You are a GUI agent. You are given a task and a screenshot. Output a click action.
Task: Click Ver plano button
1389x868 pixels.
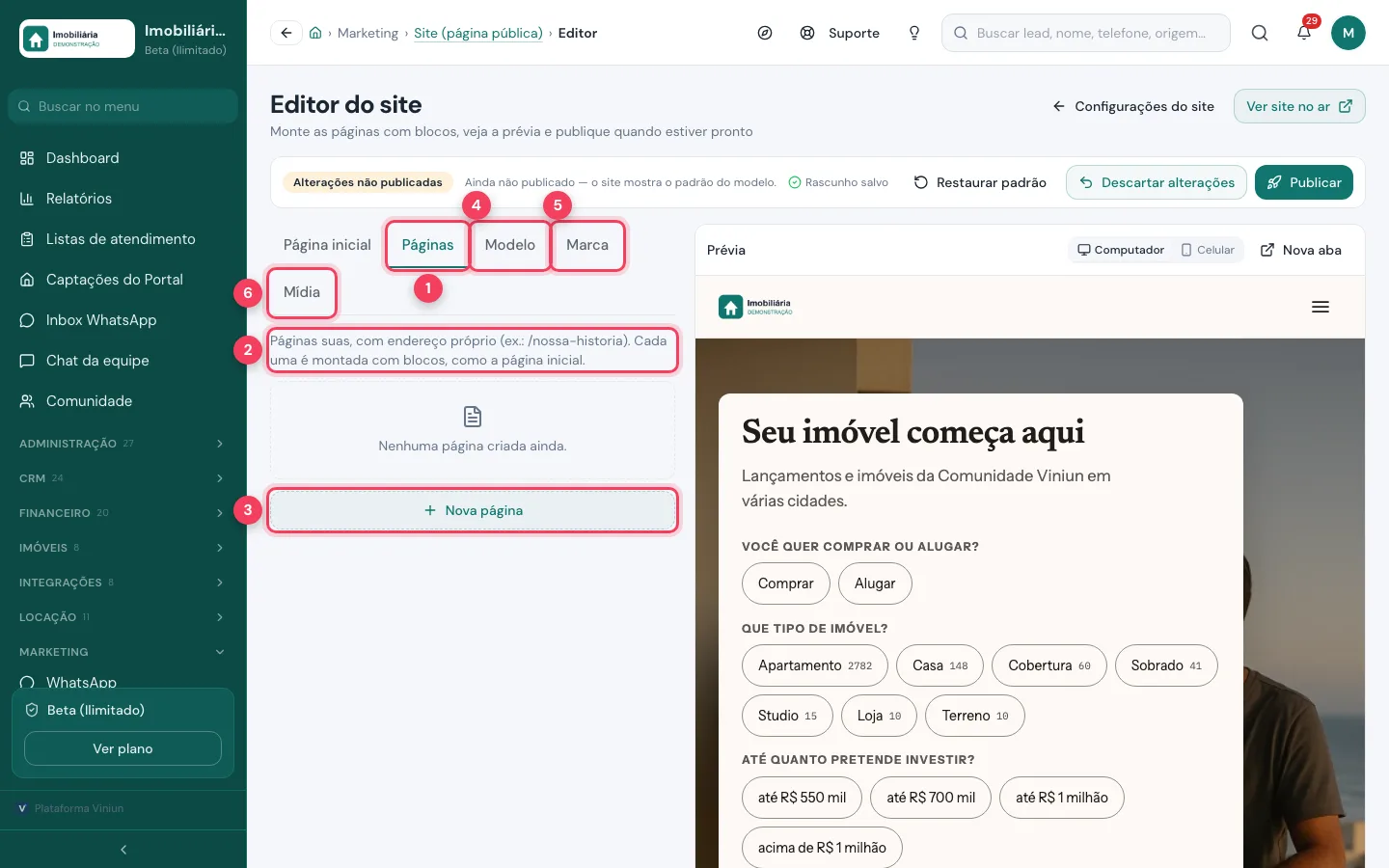point(123,748)
